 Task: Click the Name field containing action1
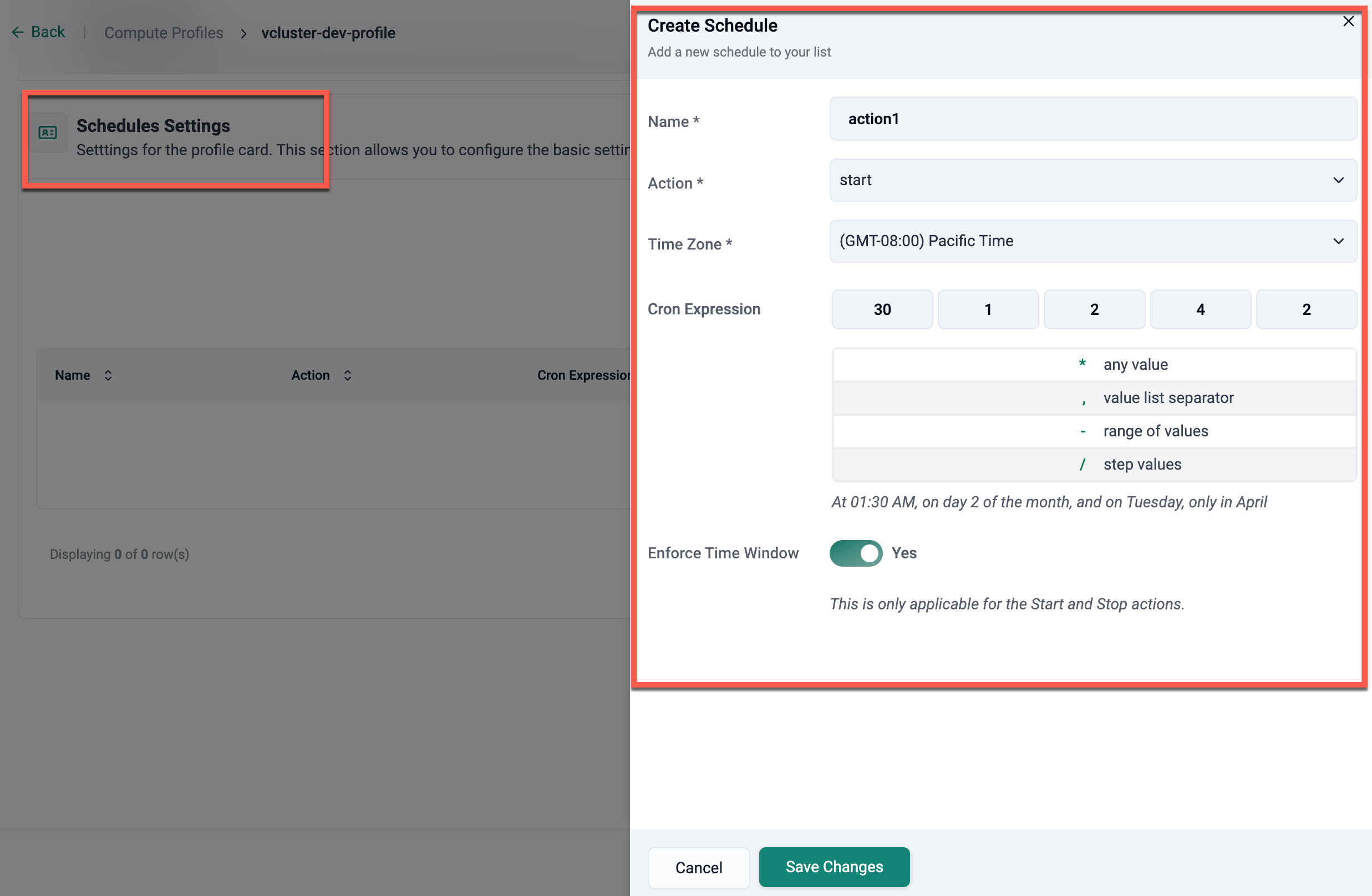click(x=1092, y=119)
